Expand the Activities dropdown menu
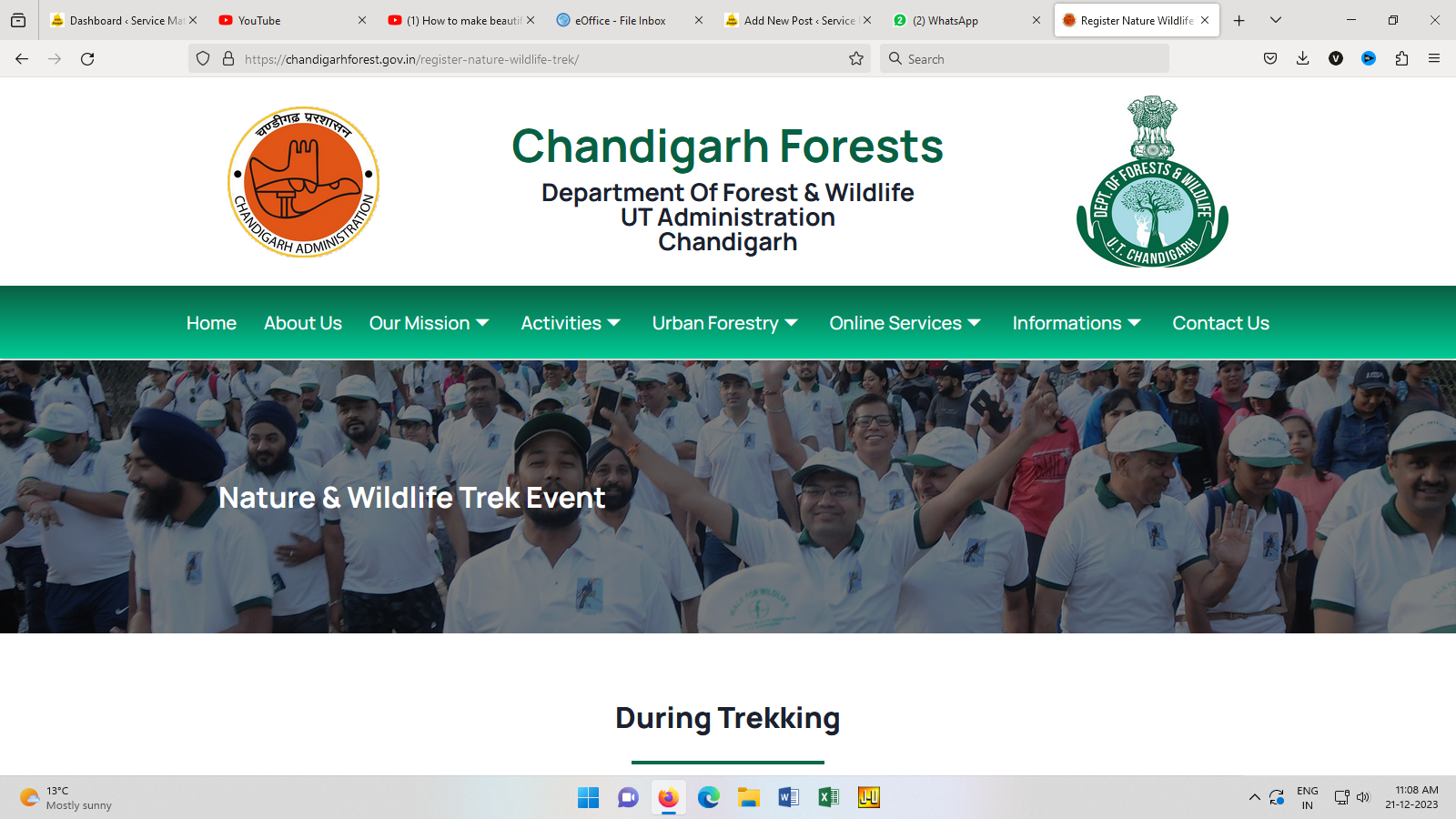This screenshot has height=819, width=1456. 571,323
